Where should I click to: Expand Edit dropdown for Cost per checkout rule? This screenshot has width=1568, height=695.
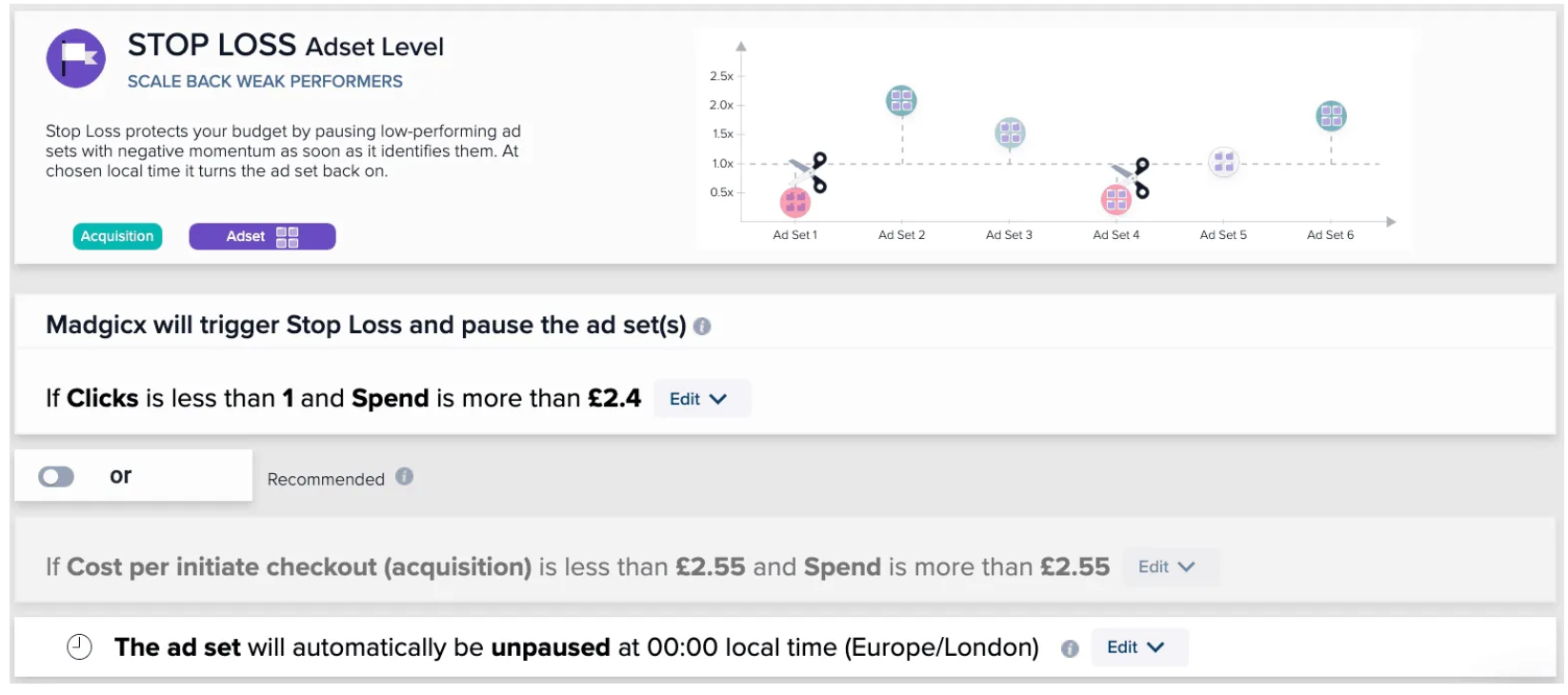coord(1167,566)
